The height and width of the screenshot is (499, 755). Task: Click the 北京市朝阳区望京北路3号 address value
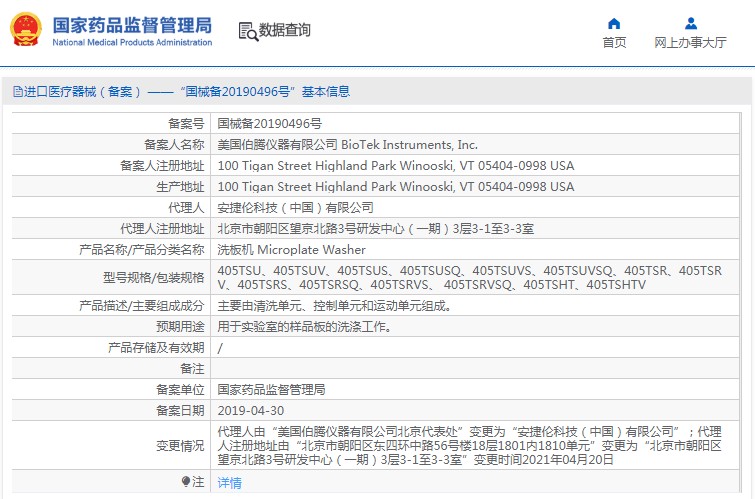(x=376, y=228)
